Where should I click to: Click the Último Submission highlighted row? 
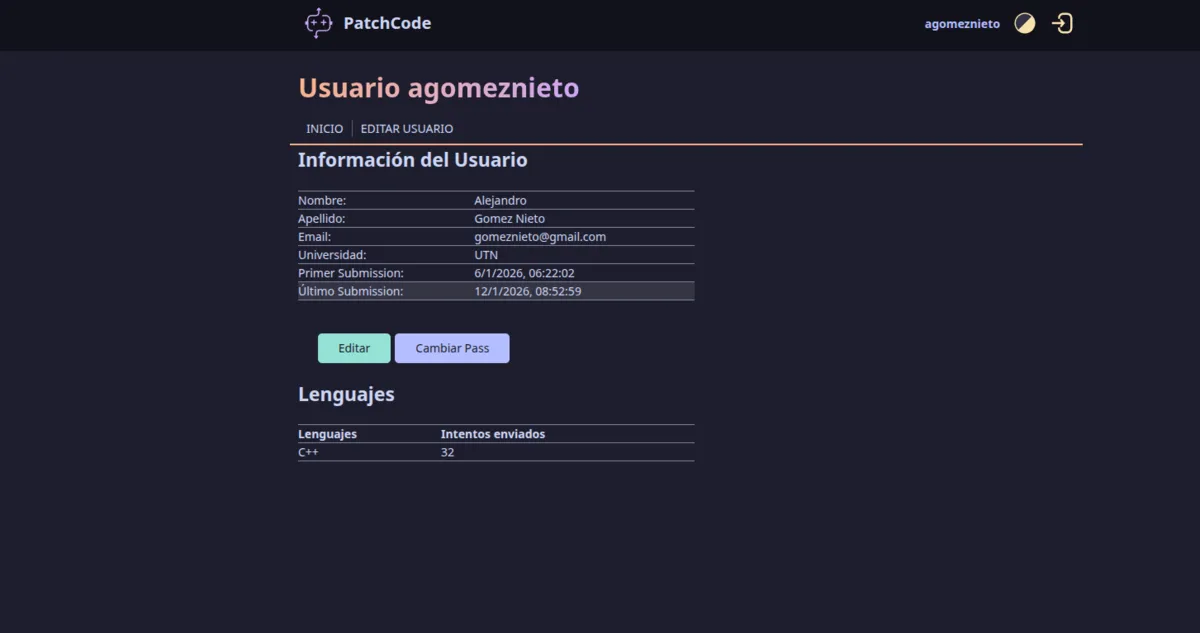point(495,291)
